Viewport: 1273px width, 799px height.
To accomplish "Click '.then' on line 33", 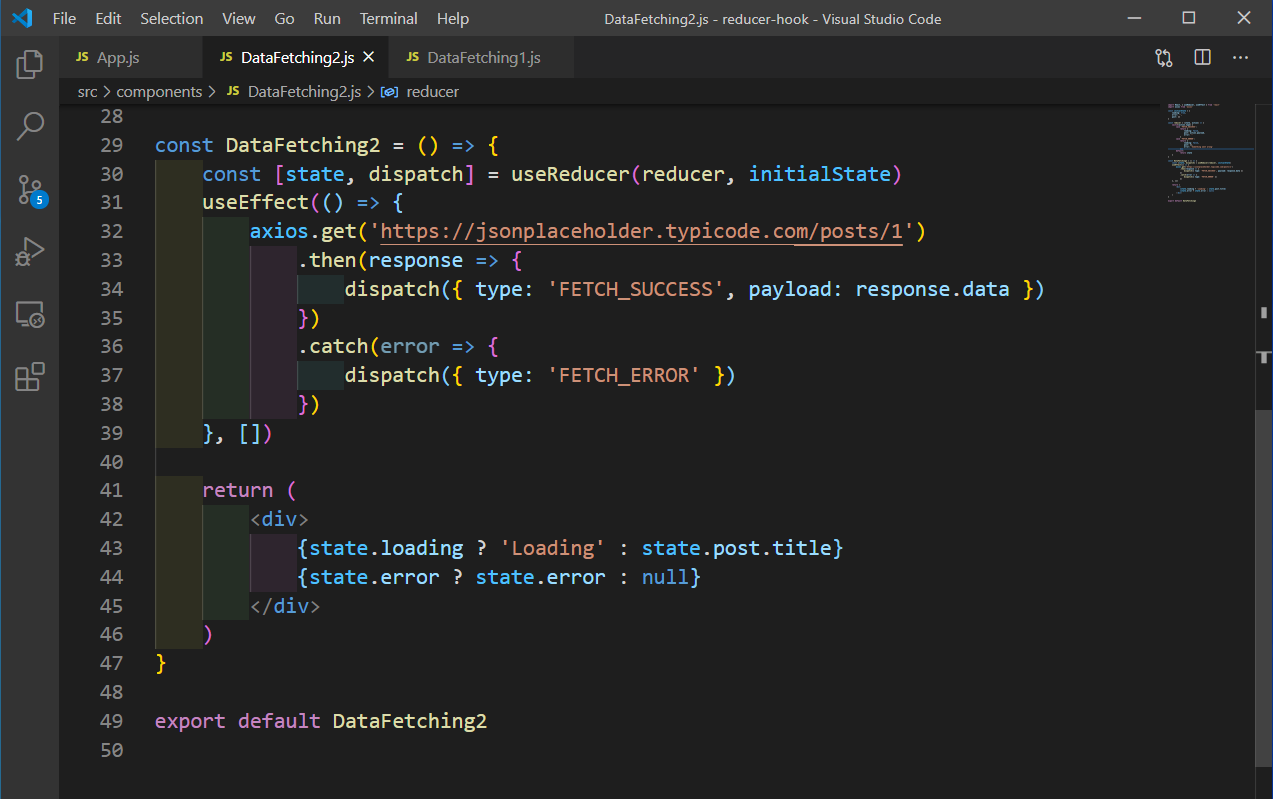I will click(327, 261).
